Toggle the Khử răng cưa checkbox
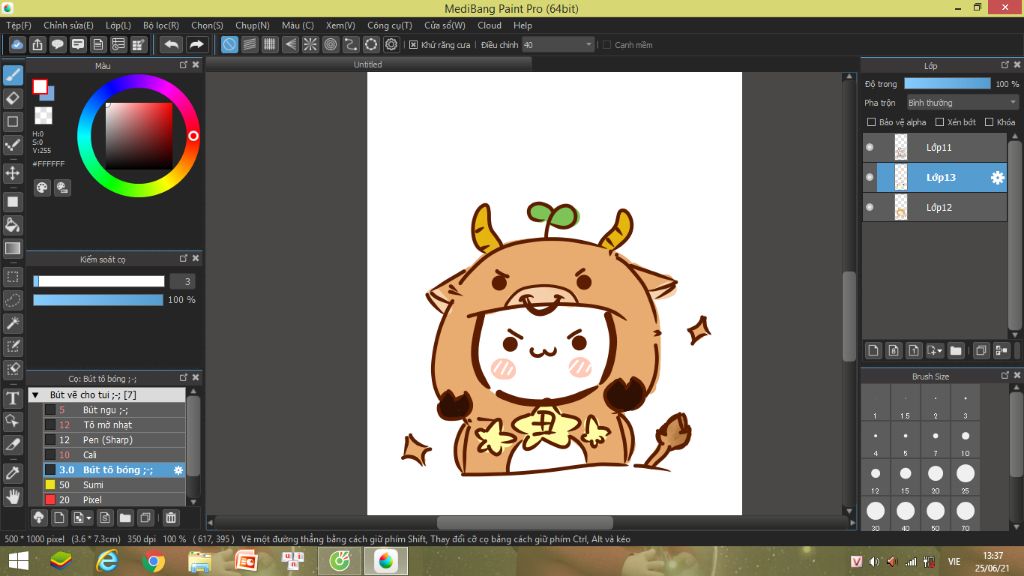 pyautogui.click(x=413, y=45)
